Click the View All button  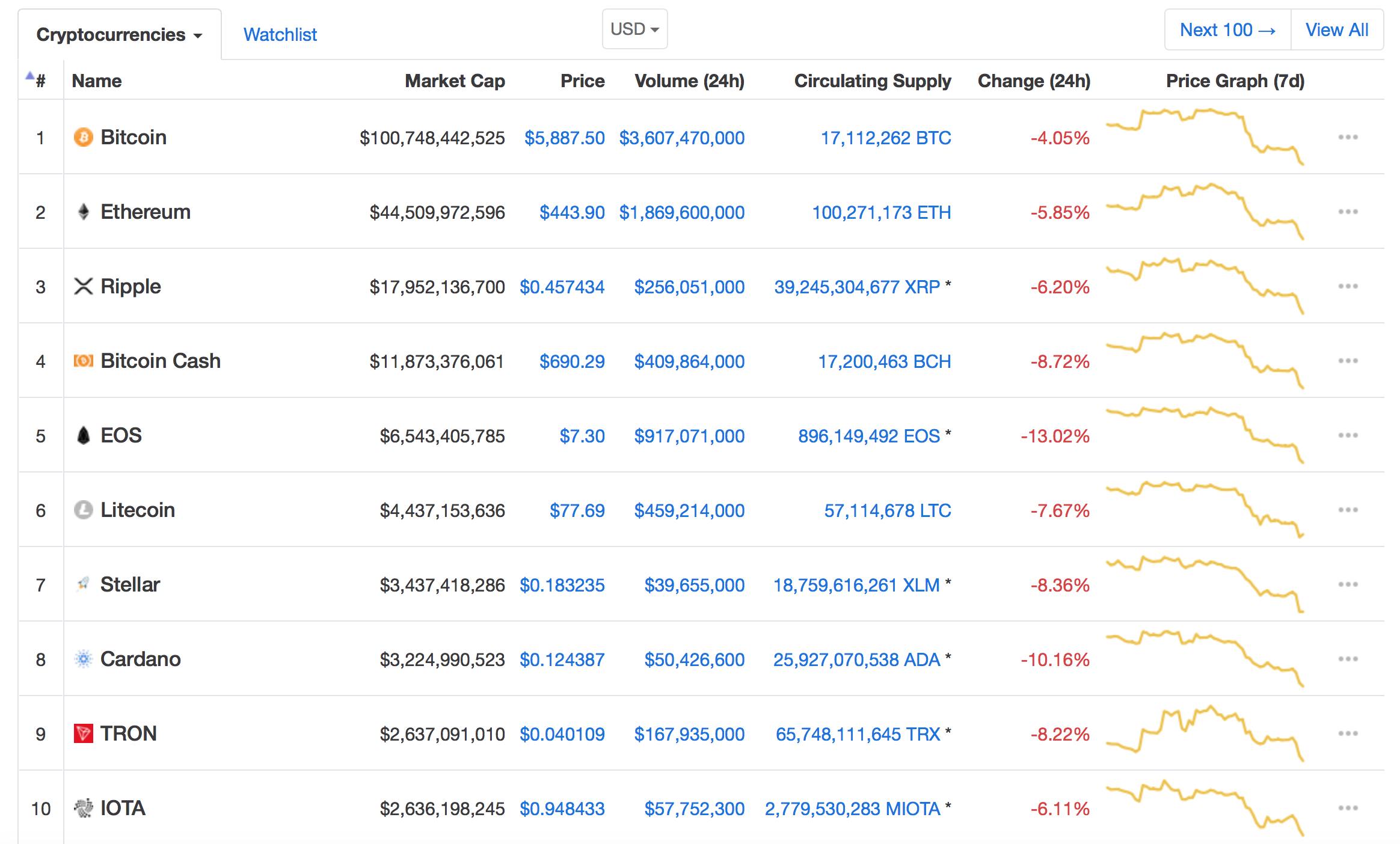point(1337,29)
